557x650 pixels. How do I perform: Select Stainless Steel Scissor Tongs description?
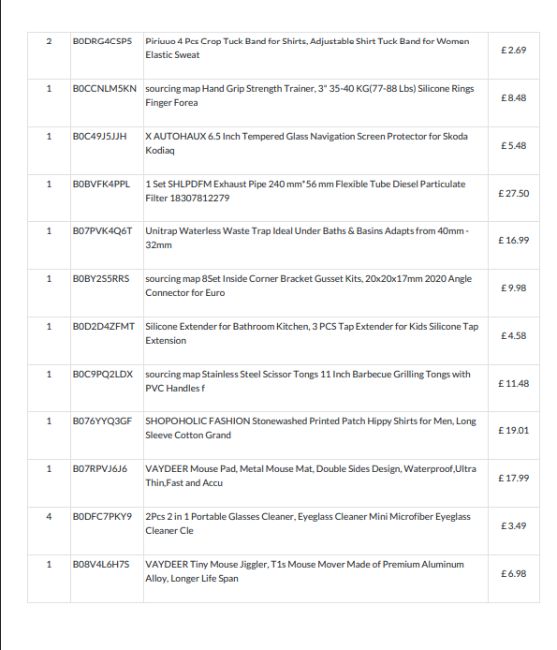pyautogui.click(x=308, y=381)
